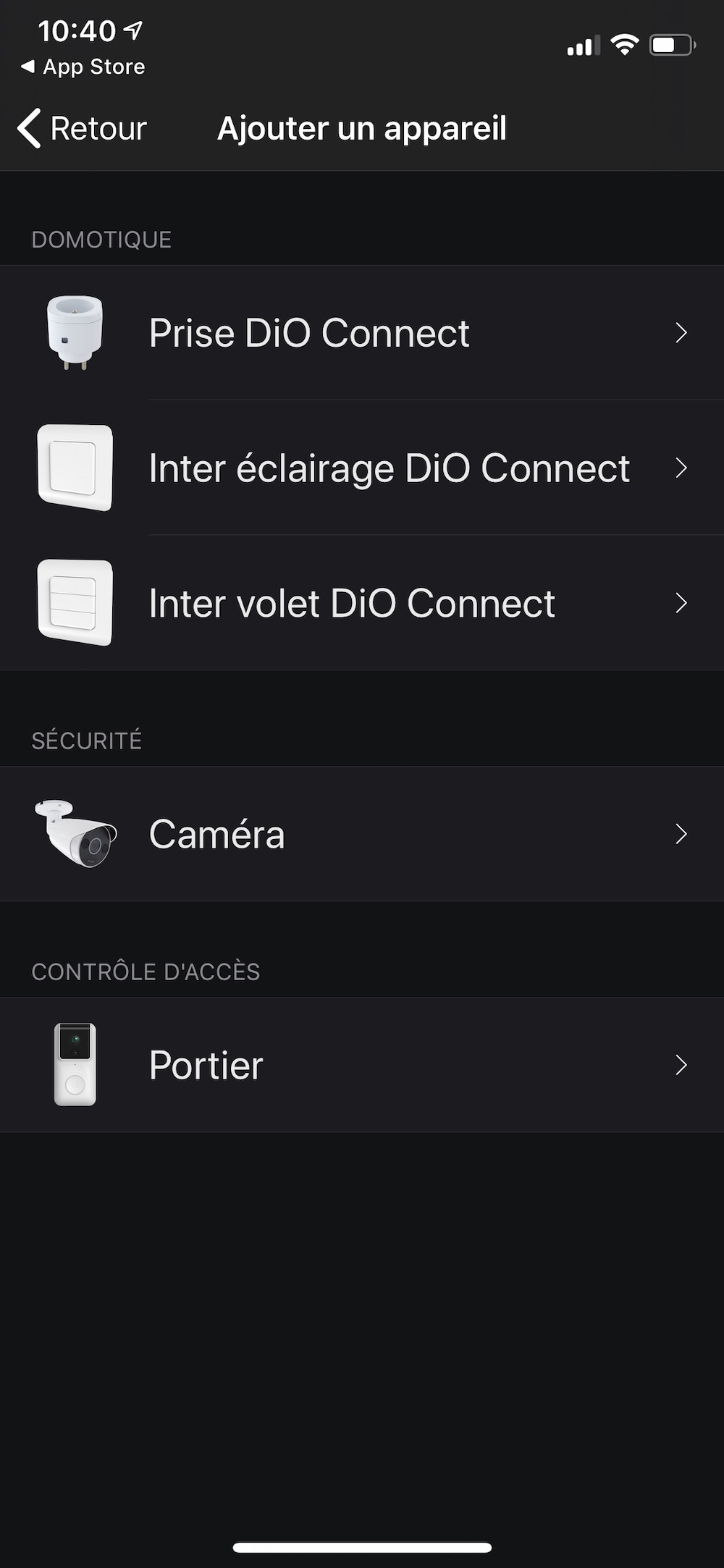Tap the single-button light switch icon

pyautogui.click(x=75, y=468)
